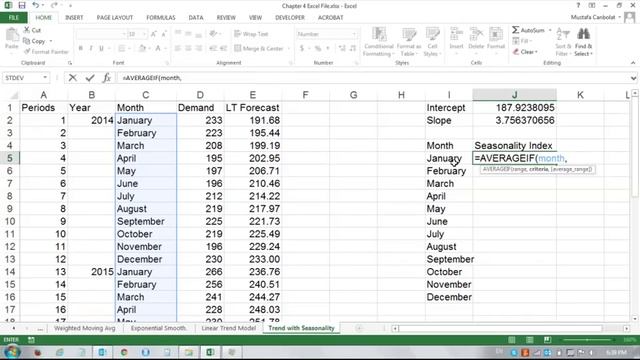This screenshot has height=360, width=640.
Task: Open Find & Select binoculars menu
Action: [x=584, y=42]
